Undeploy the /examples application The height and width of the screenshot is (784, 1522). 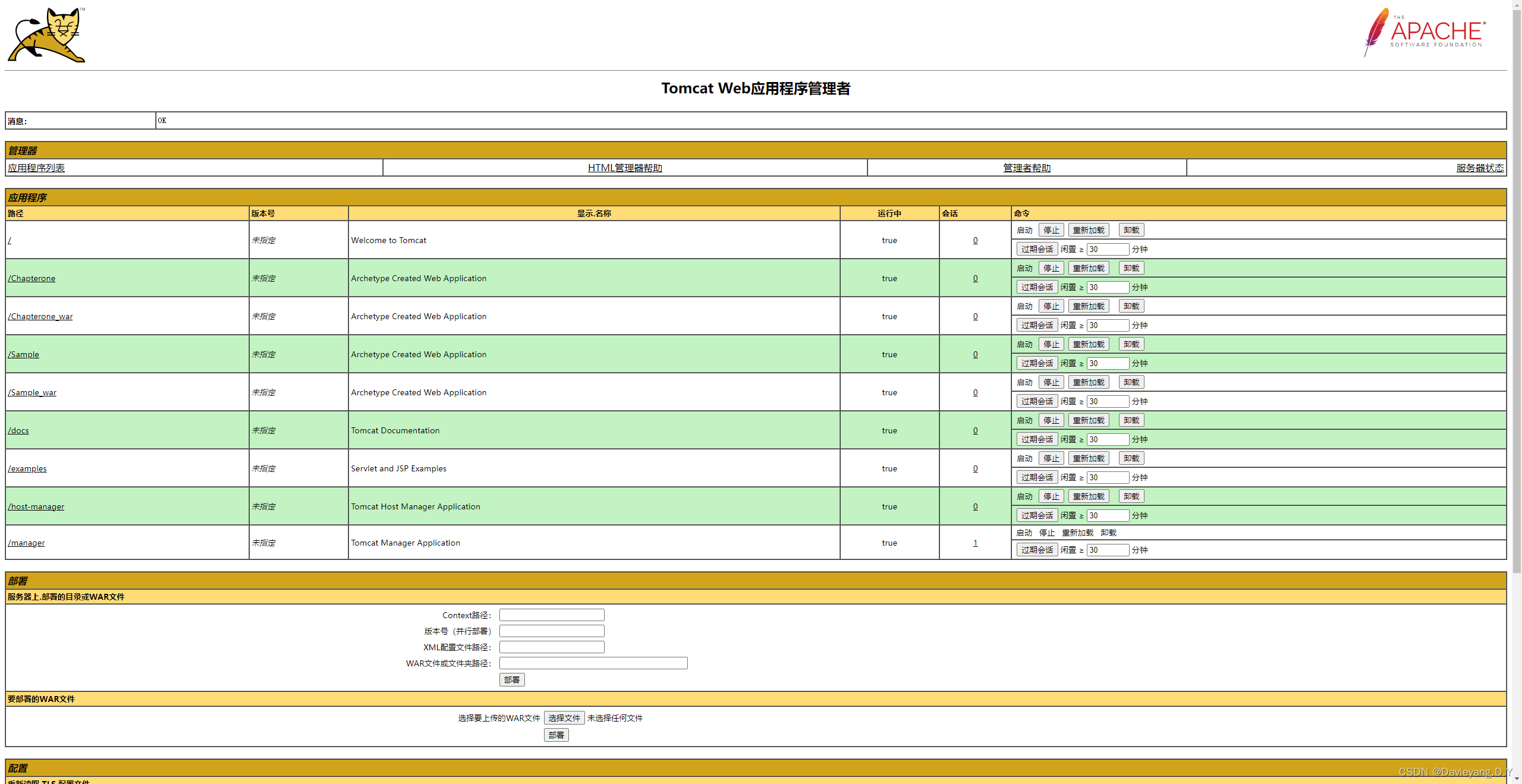(x=1131, y=458)
